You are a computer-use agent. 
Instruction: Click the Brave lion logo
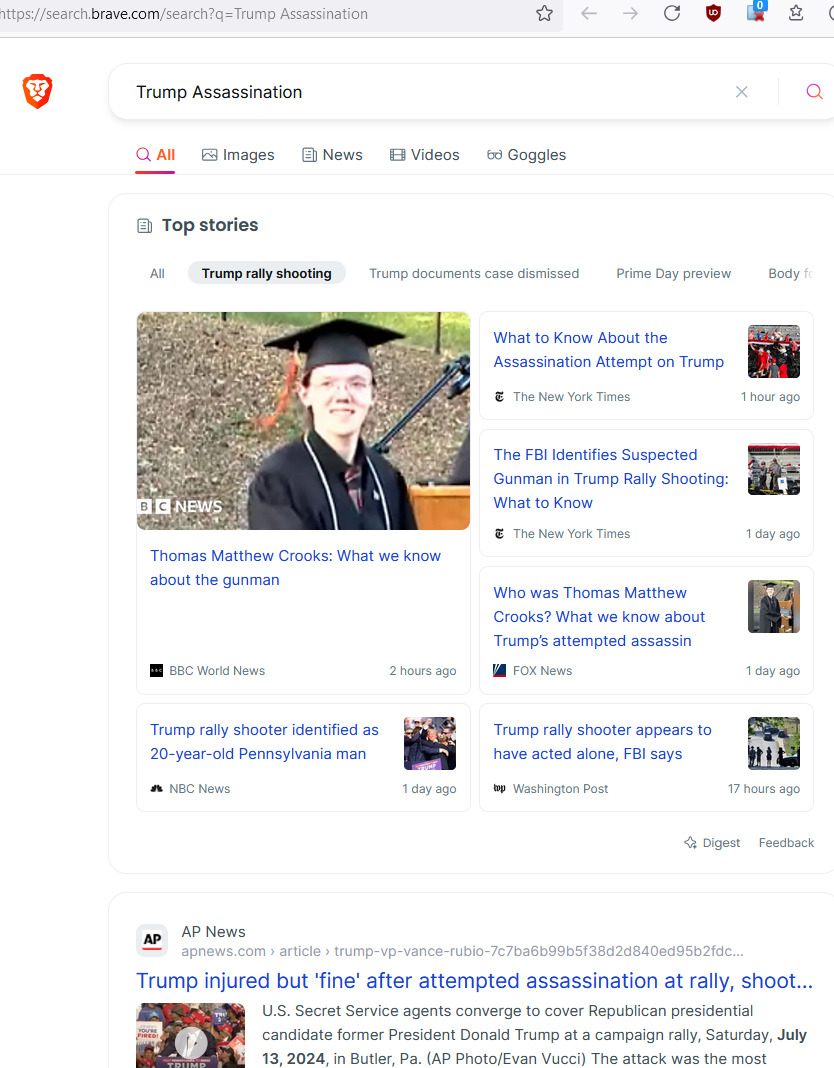coord(37,92)
